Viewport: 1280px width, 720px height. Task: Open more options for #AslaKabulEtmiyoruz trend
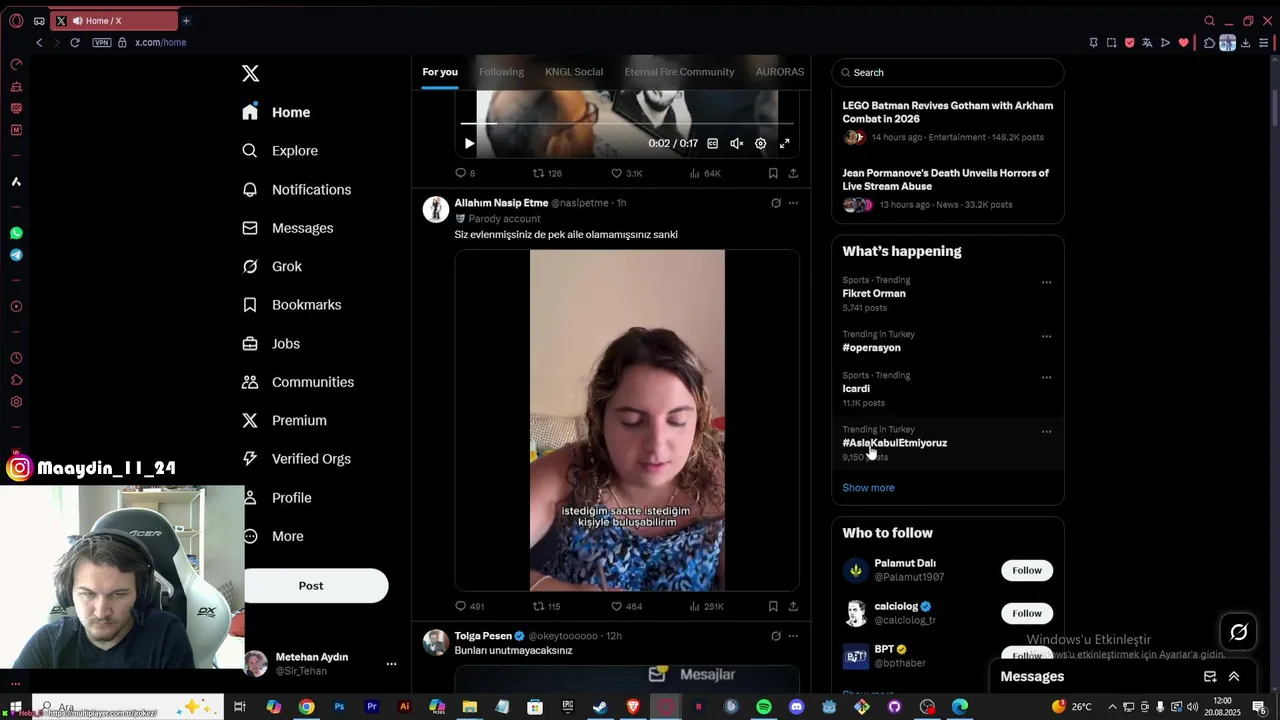click(1046, 432)
